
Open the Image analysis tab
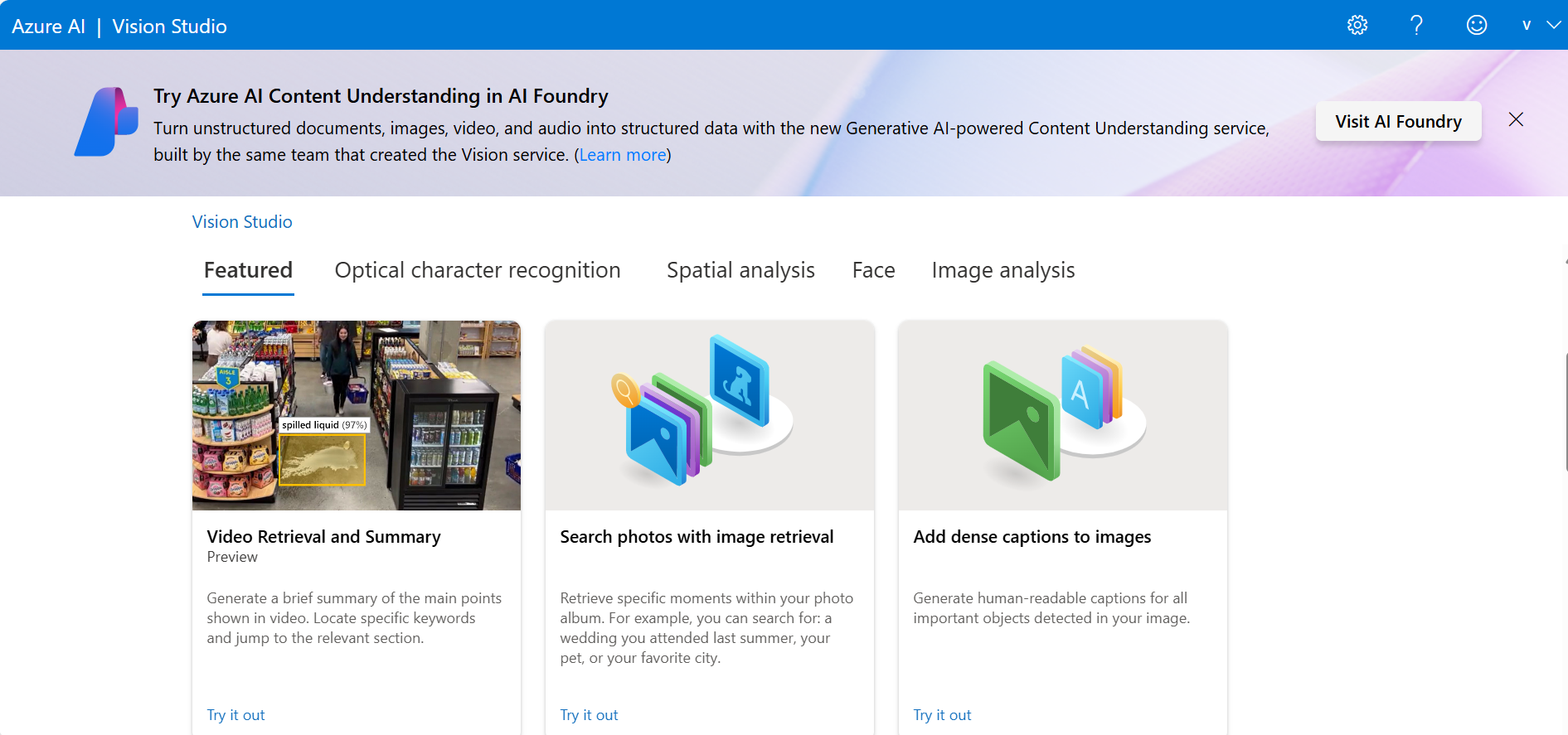pyautogui.click(x=1003, y=271)
